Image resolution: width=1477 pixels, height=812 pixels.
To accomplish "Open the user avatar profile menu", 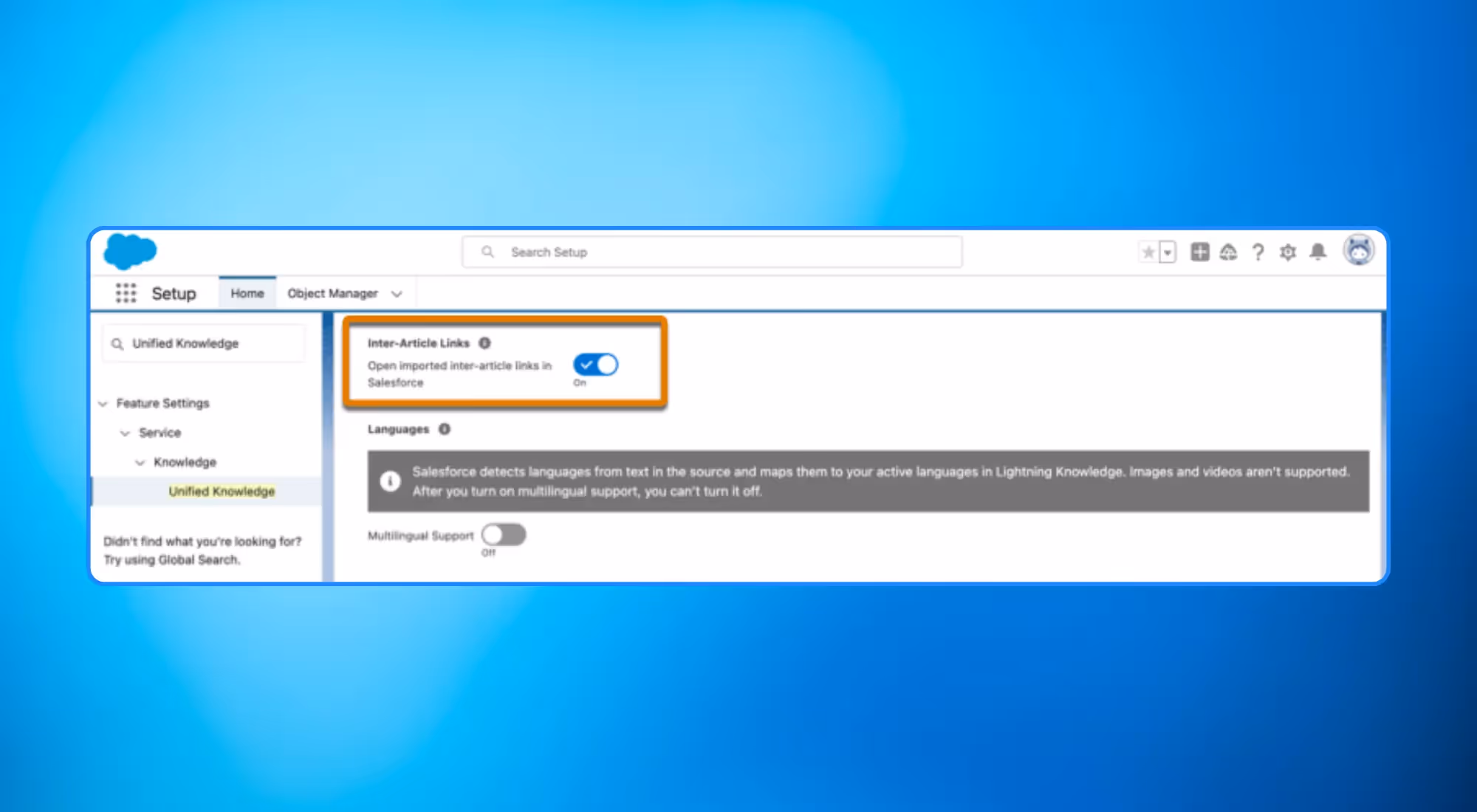I will 1359,250.
